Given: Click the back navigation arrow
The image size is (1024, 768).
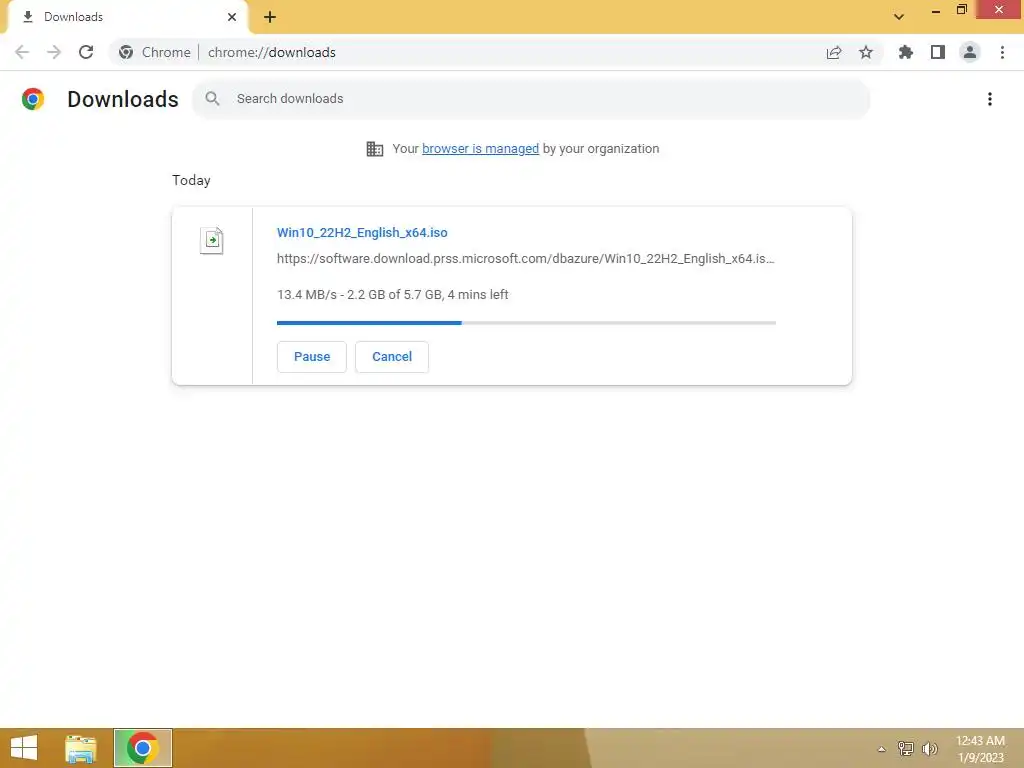Looking at the screenshot, I should tap(22, 52).
